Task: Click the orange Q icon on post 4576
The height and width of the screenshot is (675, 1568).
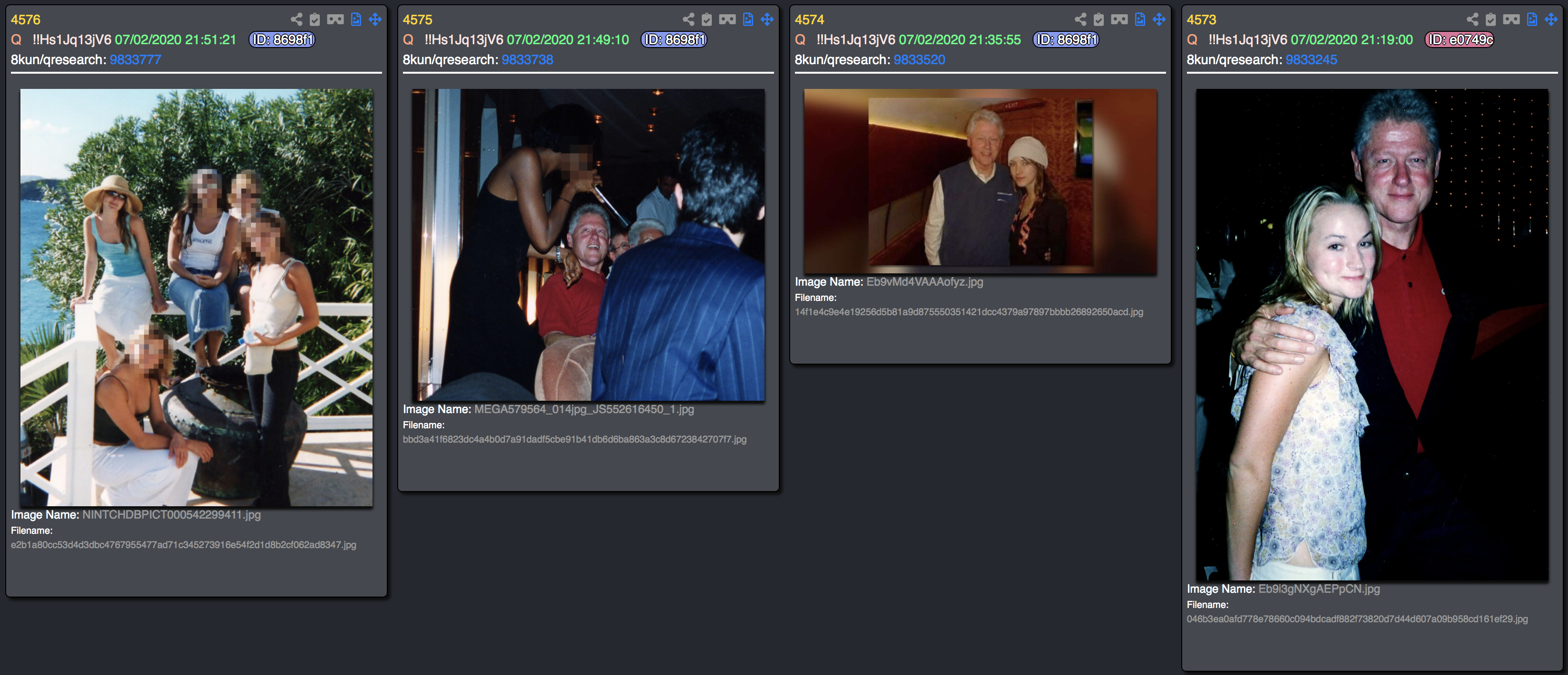Action: pos(17,39)
